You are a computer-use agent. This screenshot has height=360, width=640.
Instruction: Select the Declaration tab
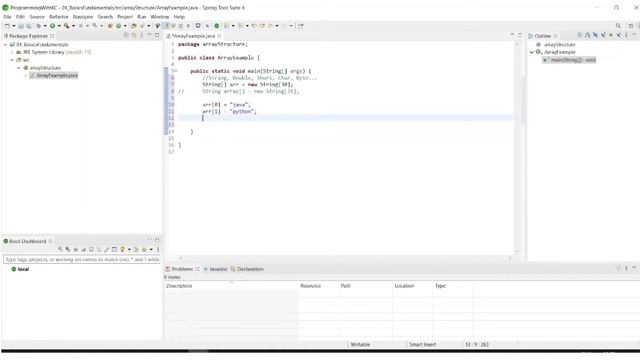point(247,269)
